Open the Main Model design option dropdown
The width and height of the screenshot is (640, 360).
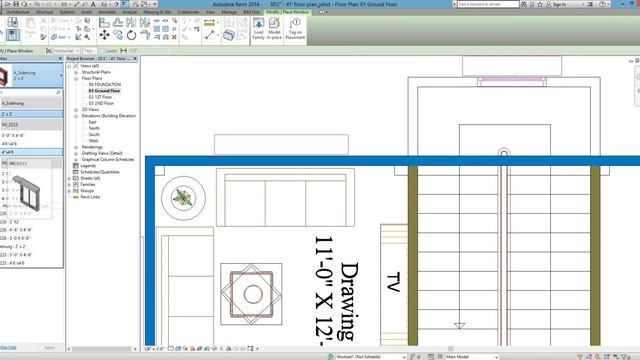[x=496, y=357]
